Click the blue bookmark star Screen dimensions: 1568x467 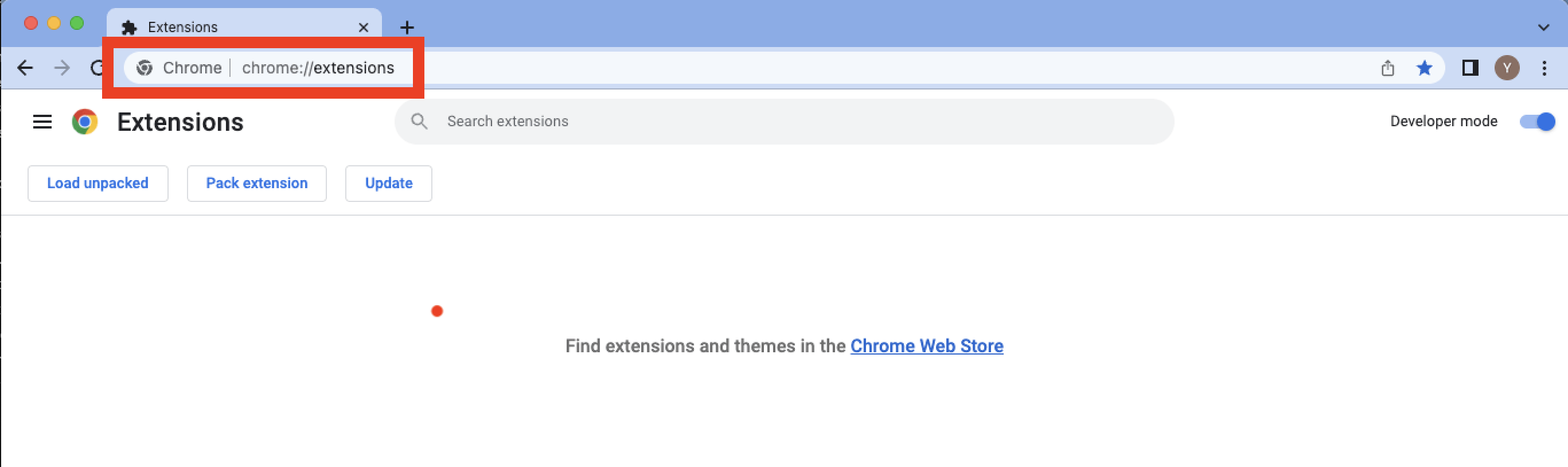click(x=1423, y=68)
